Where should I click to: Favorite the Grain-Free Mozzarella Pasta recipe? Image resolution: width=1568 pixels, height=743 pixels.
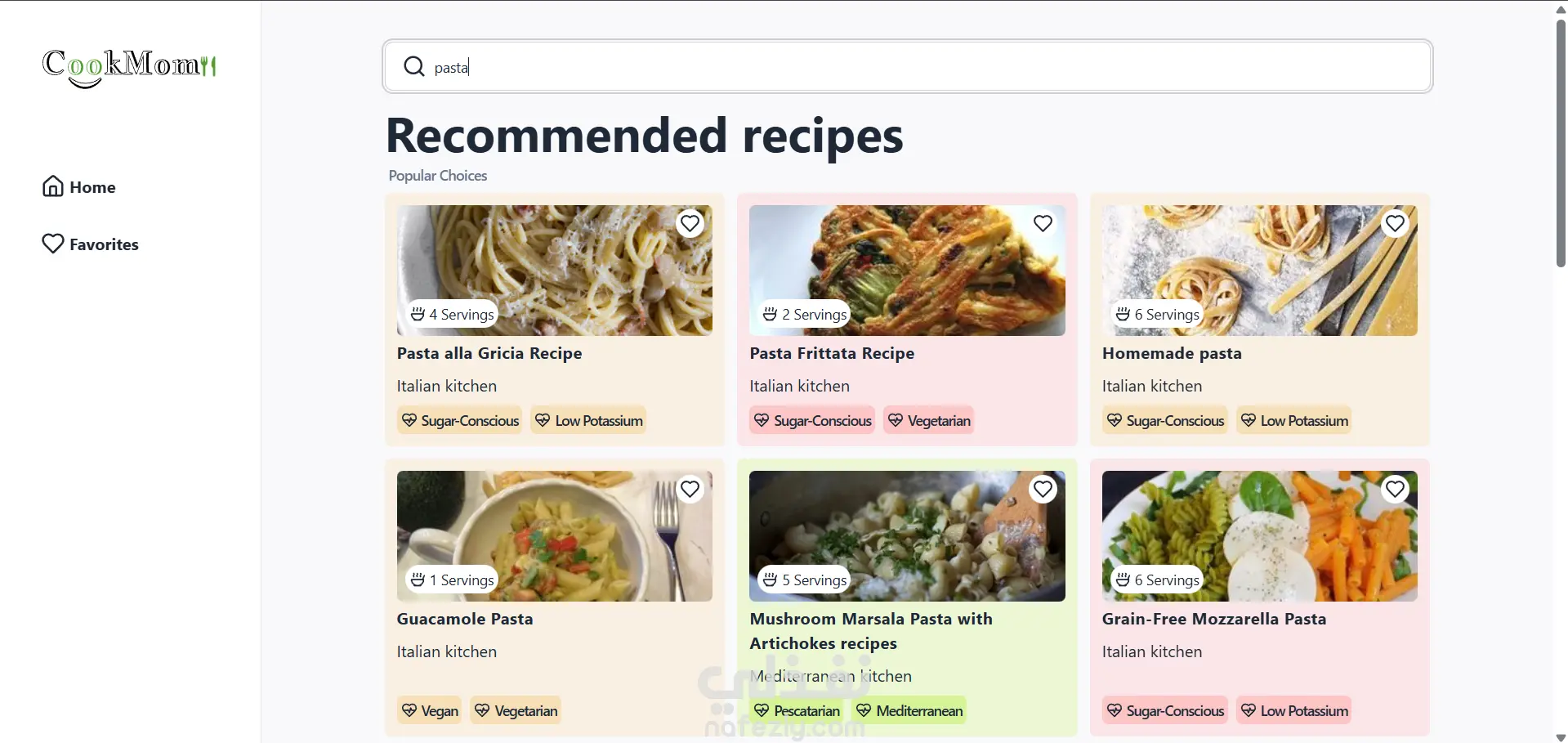(1396, 489)
